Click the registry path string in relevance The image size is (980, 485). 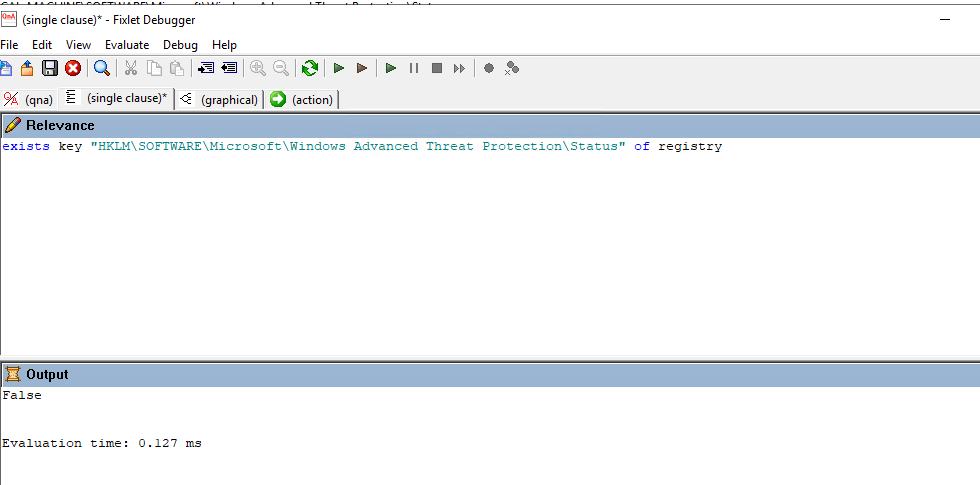[x=358, y=146]
